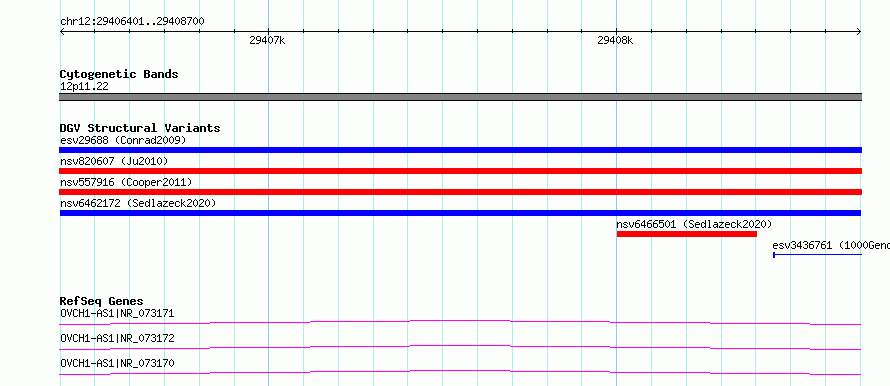The image size is (890, 386).
Task: Open the OVCH1-AS1|NR_073171 gene label
Action: pos(117,313)
